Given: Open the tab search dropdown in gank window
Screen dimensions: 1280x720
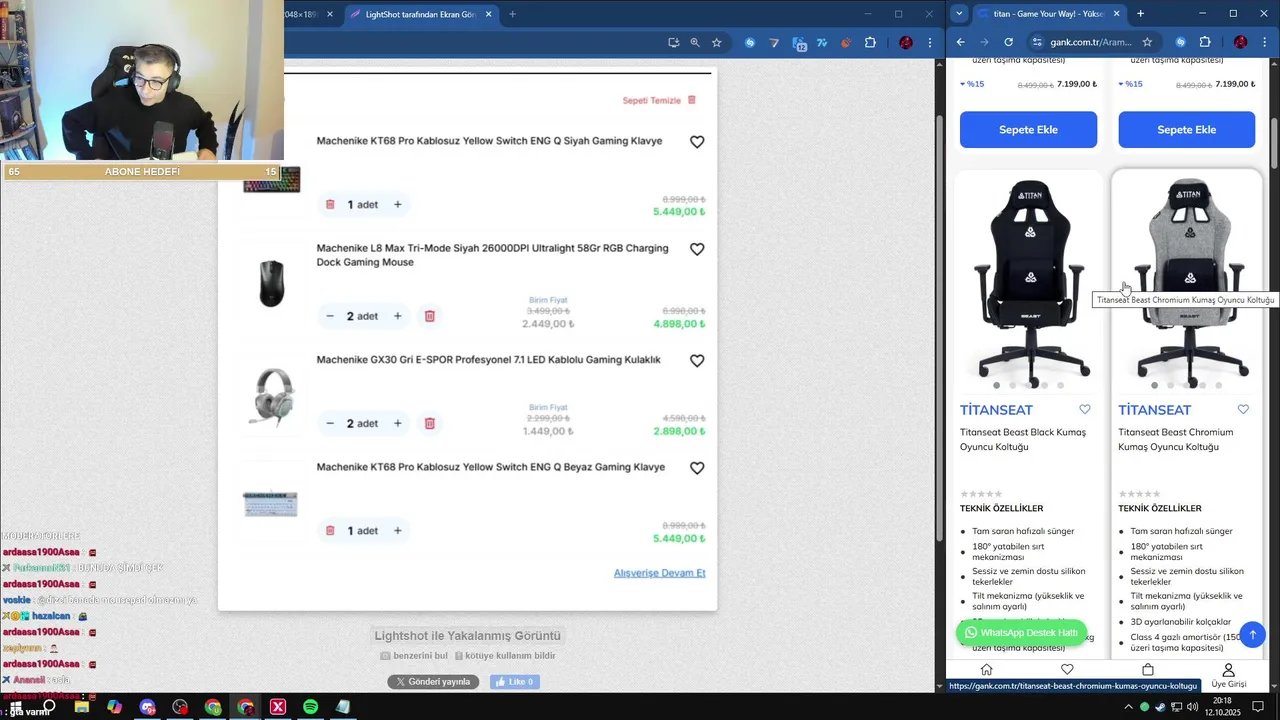Looking at the screenshot, I should coord(959,13).
